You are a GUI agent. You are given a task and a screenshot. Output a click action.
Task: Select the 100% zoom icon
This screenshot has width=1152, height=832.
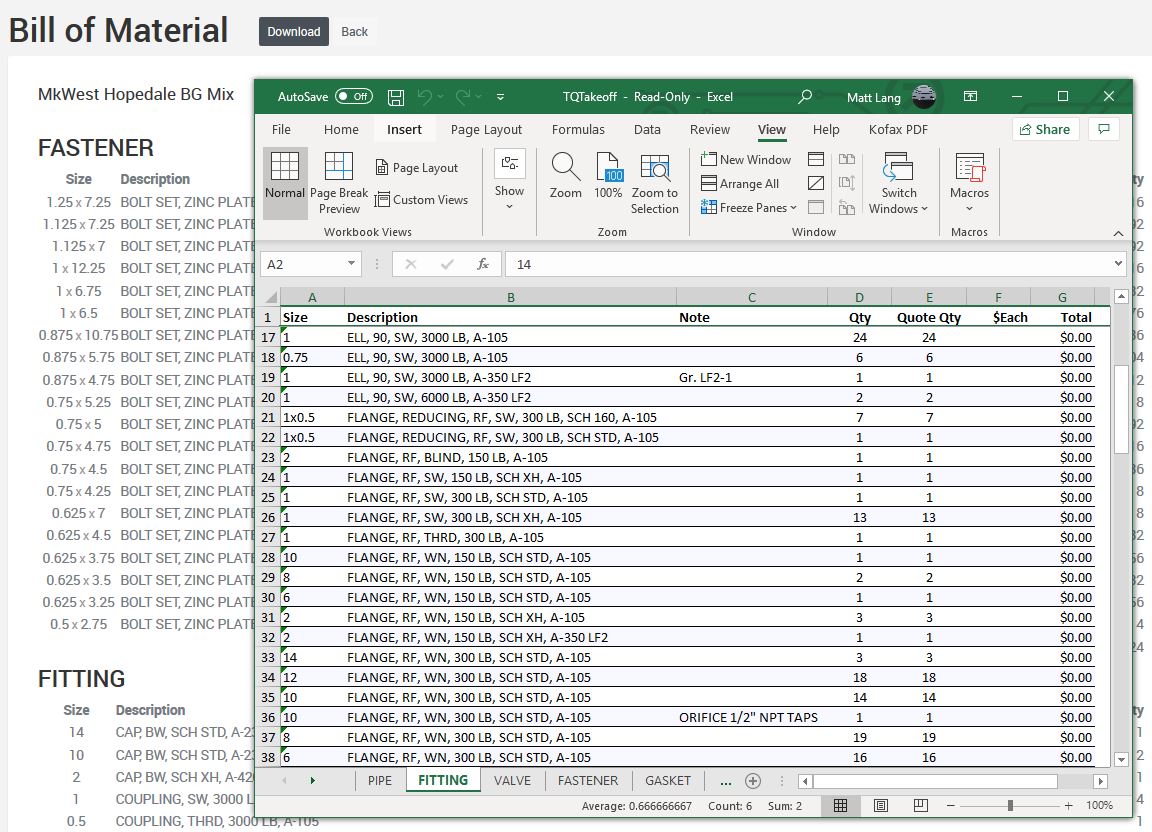[608, 180]
